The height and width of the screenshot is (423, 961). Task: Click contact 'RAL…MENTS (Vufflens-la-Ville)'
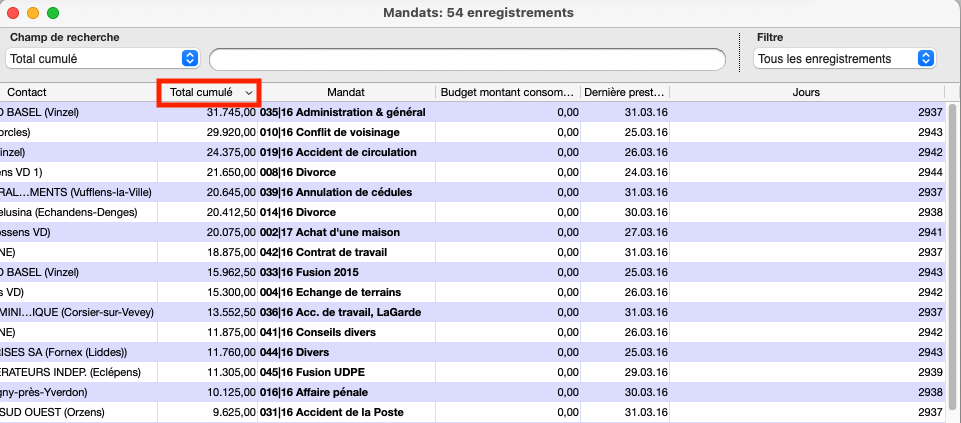75,192
